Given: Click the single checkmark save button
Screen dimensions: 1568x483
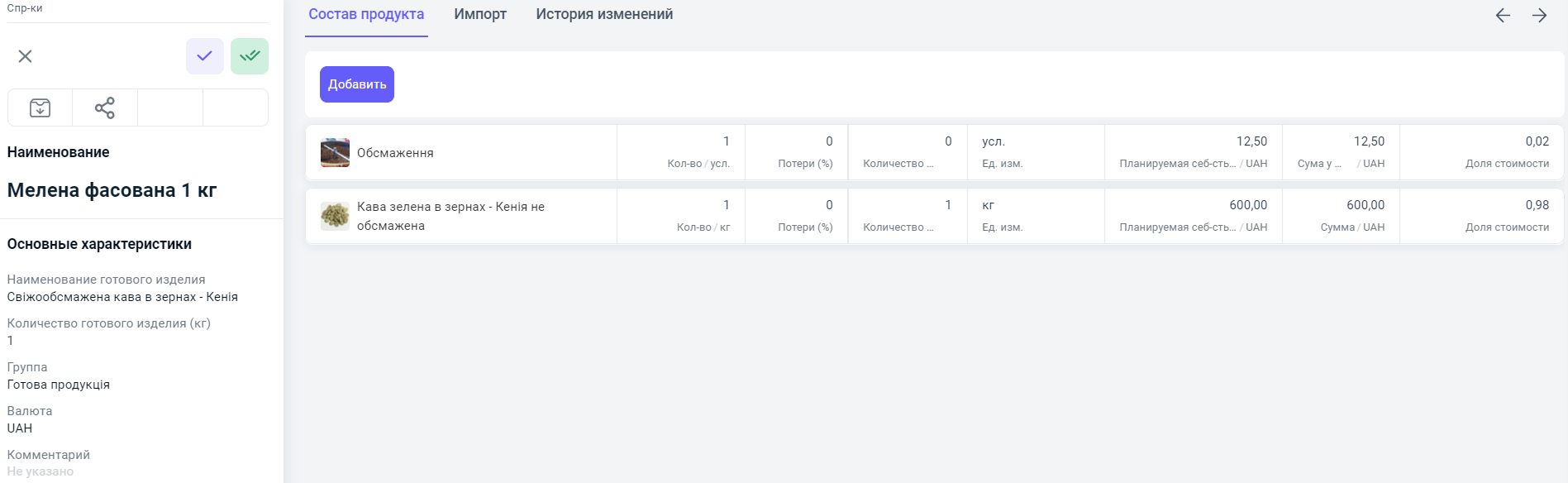Looking at the screenshot, I should [x=204, y=56].
